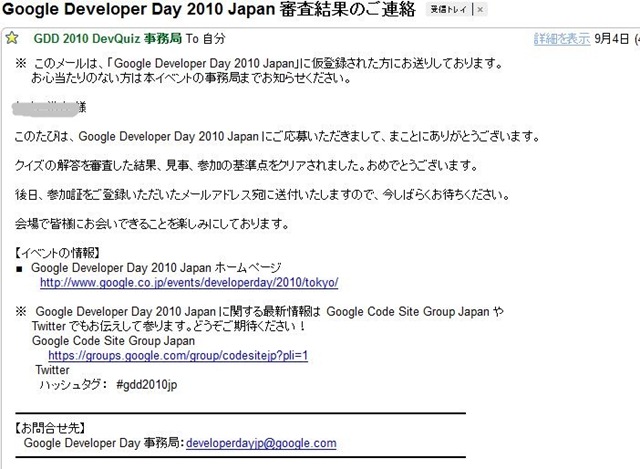Open the Developer Day Tokyo homepage URL
The image size is (640, 469).
pyautogui.click(x=189, y=283)
